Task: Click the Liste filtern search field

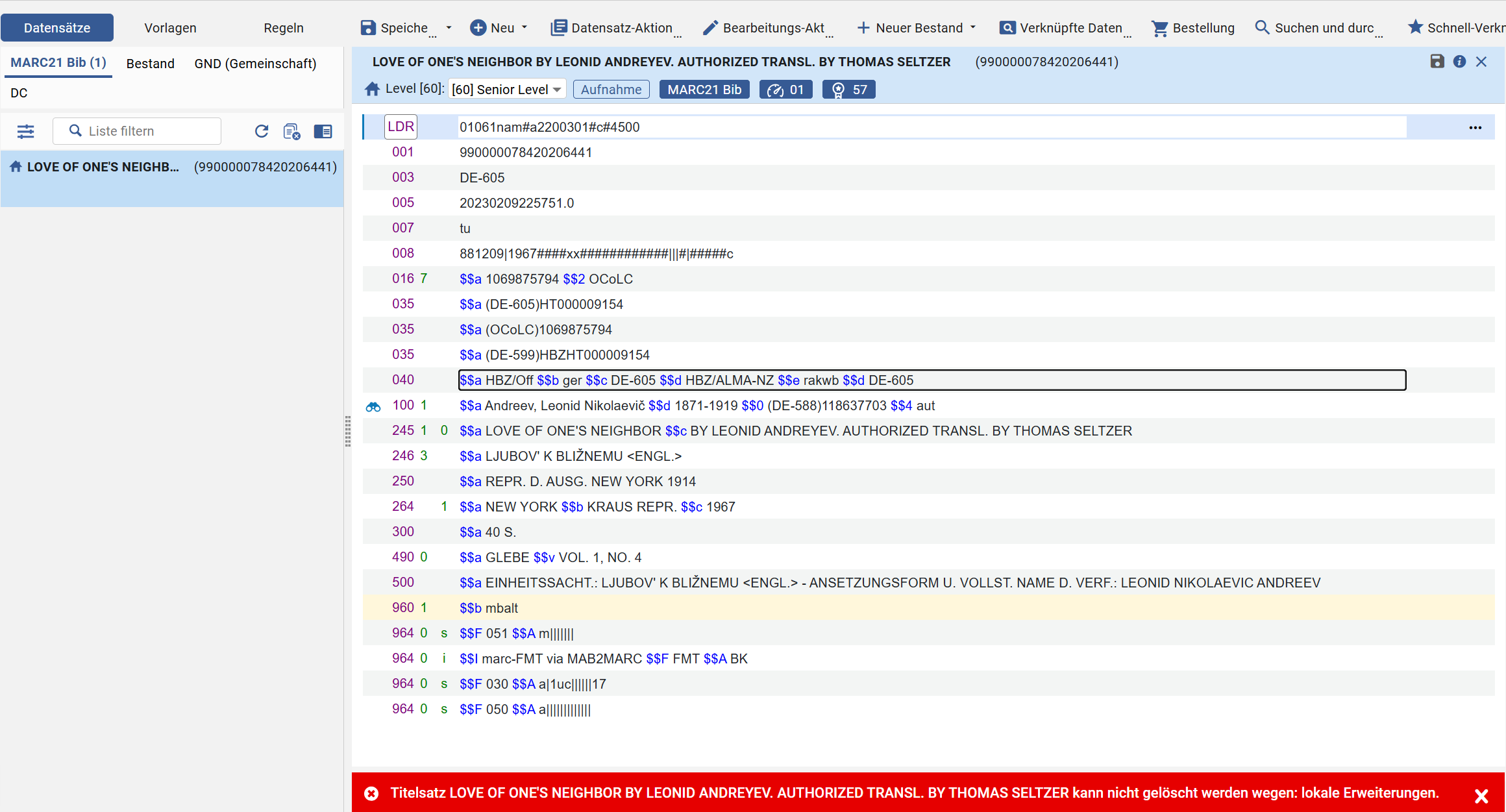Action: click(x=137, y=131)
